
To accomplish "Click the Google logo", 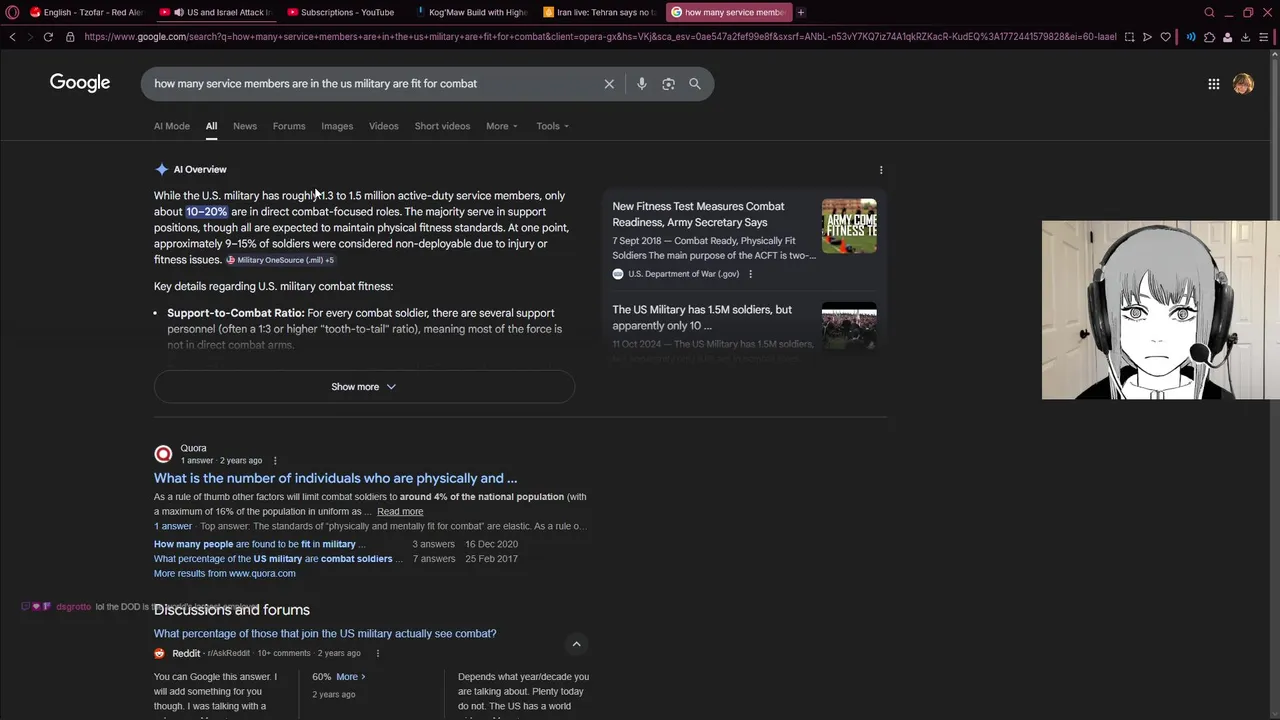I will [80, 83].
